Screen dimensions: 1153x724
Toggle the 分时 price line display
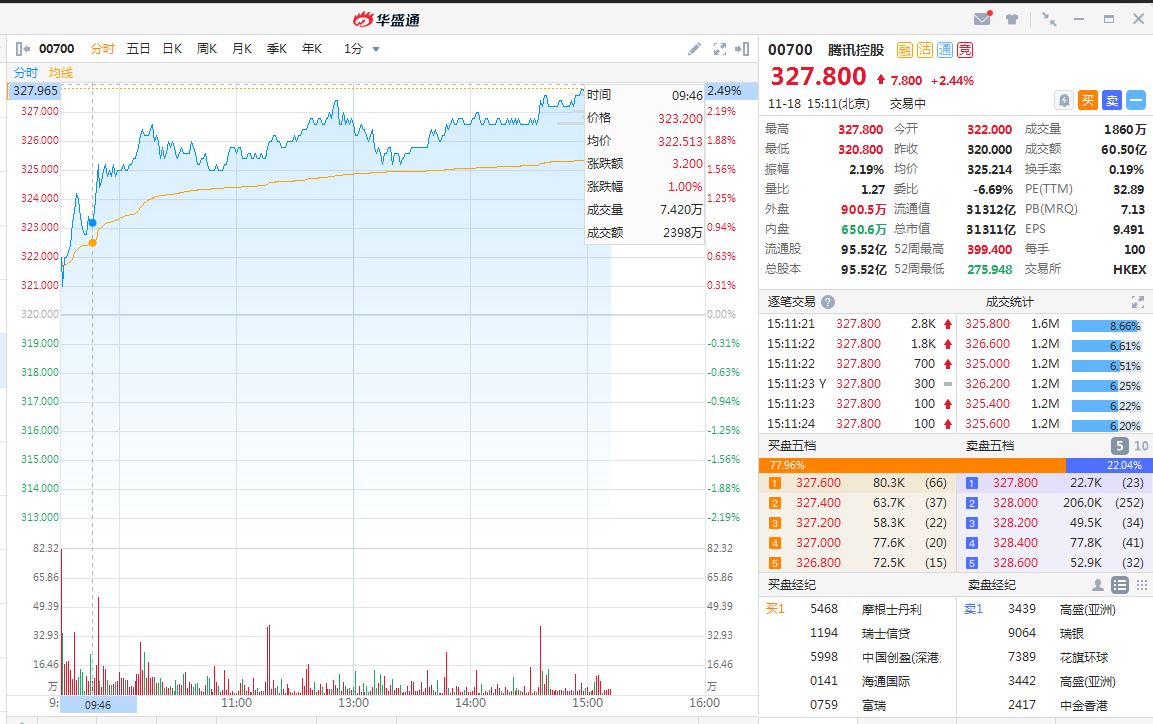(x=26, y=72)
